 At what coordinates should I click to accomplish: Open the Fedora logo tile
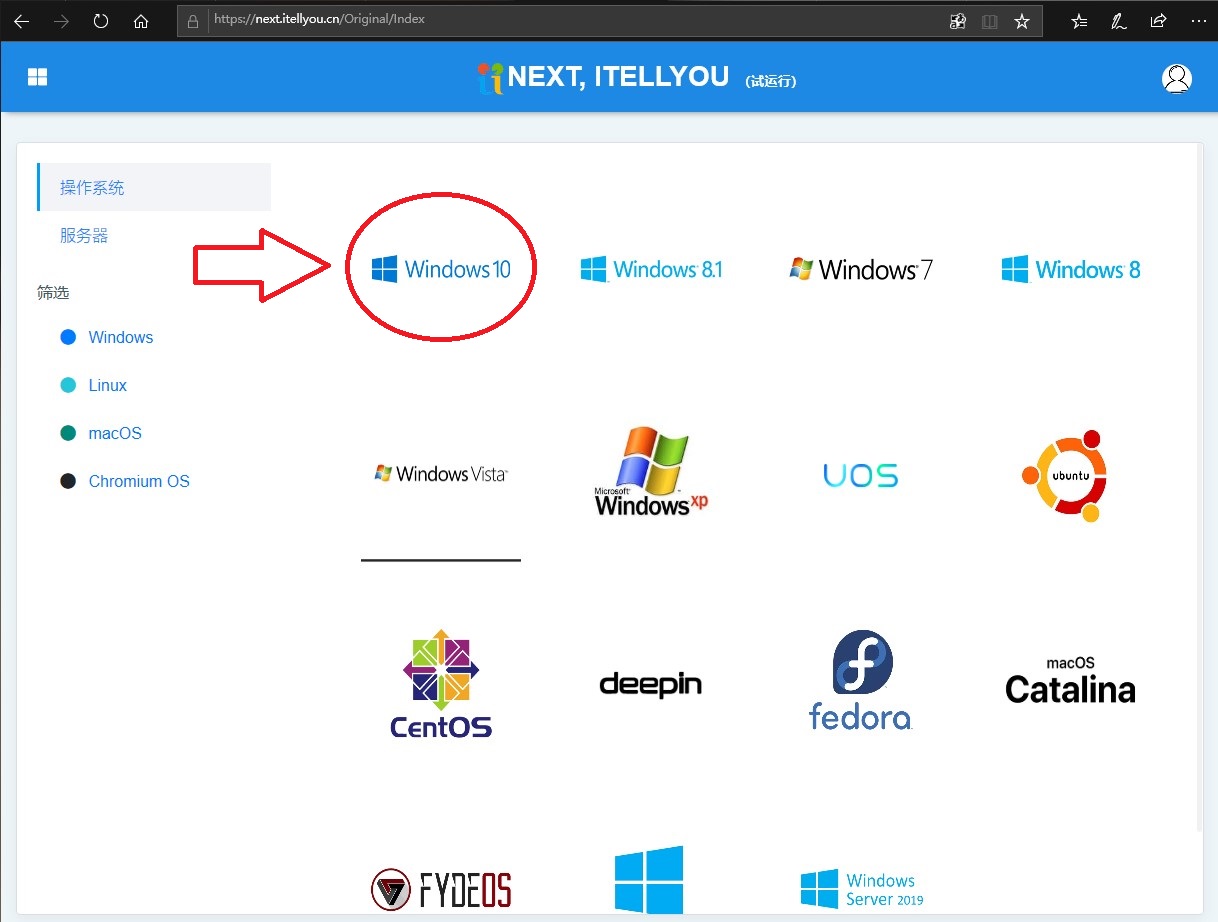861,680
